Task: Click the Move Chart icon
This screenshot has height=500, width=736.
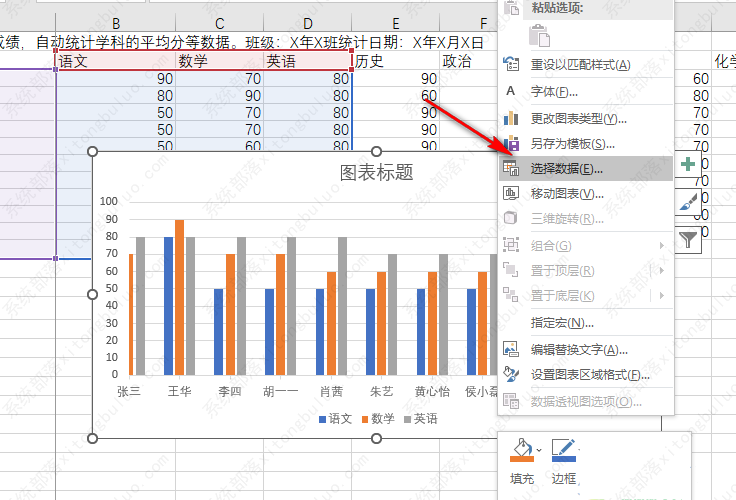Action: (511, 193)
